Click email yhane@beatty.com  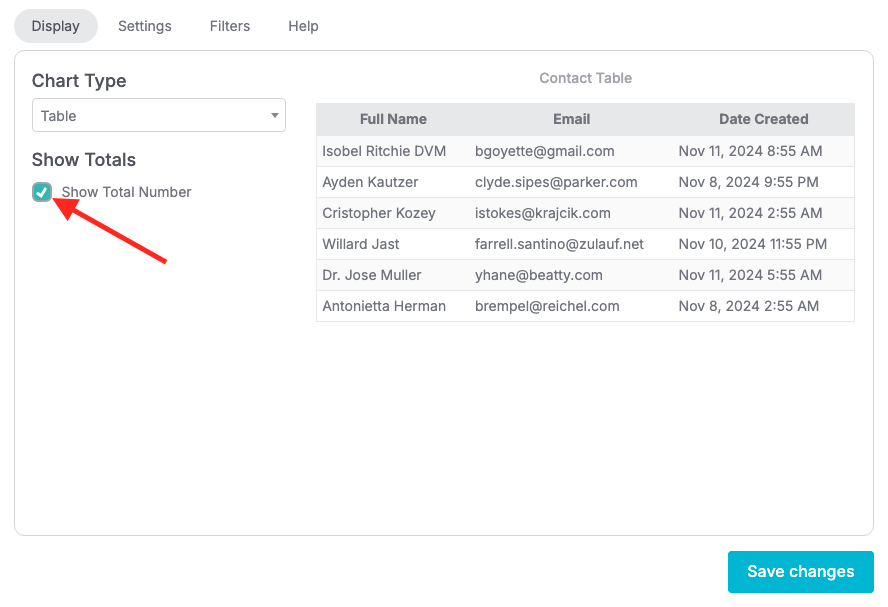click(539, 275)
